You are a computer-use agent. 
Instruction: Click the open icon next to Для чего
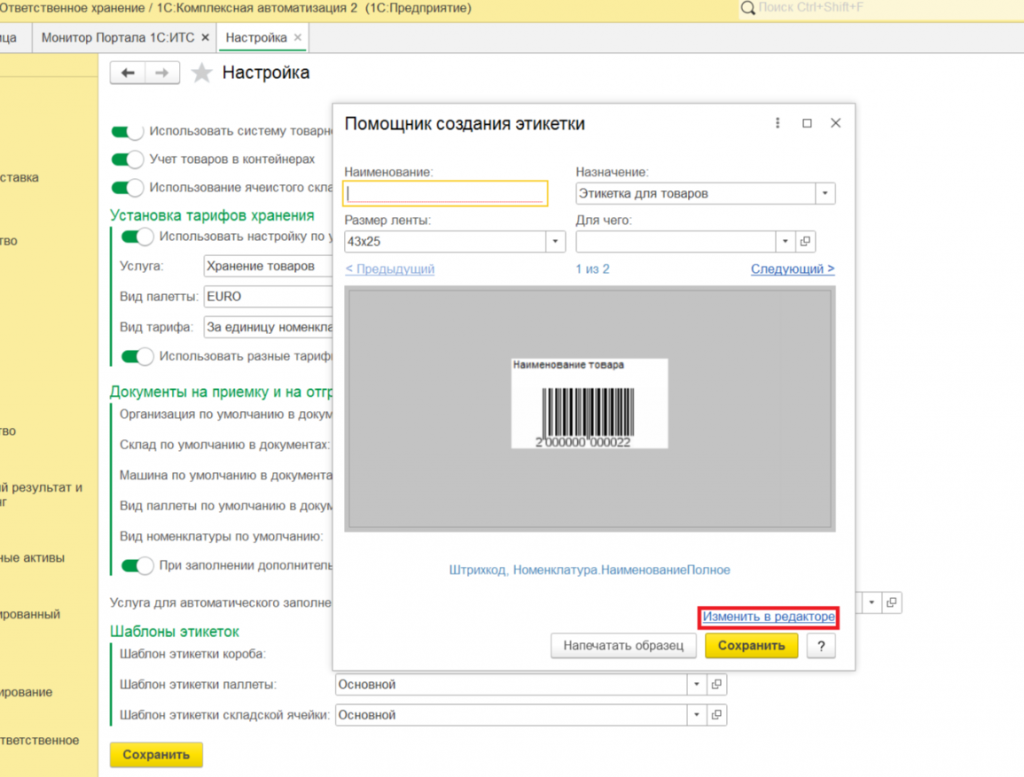tap(805, 242)
